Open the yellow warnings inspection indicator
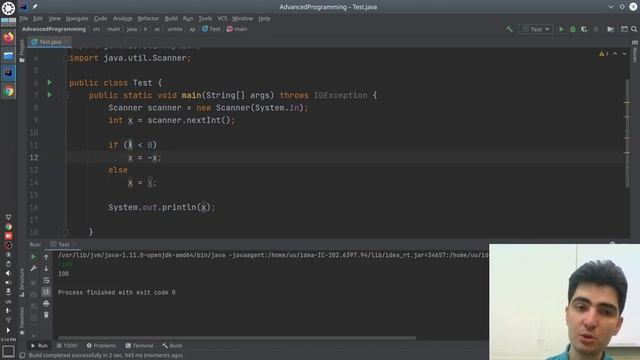640x360 pixels. click(603, 54)
